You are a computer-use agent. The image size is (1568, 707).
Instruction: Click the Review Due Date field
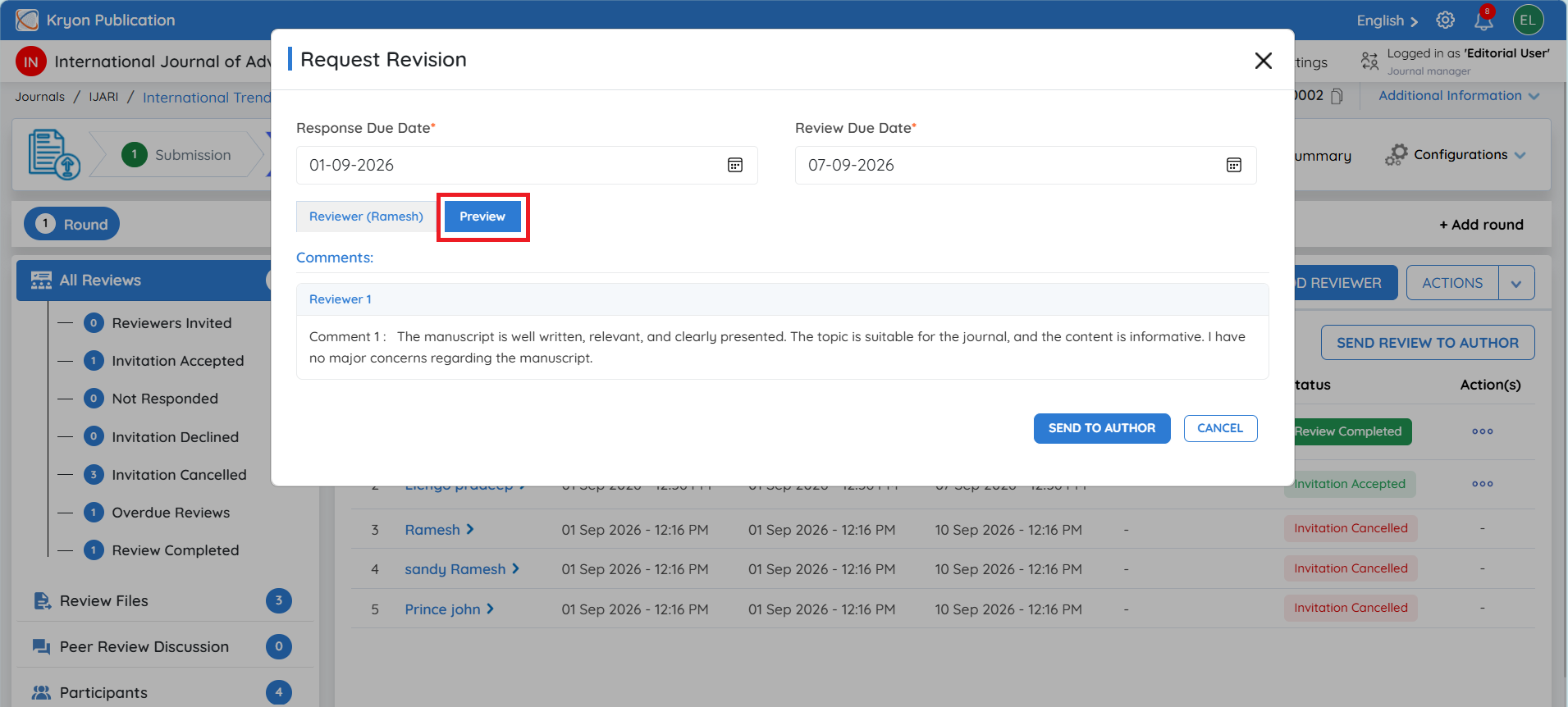1026,165
